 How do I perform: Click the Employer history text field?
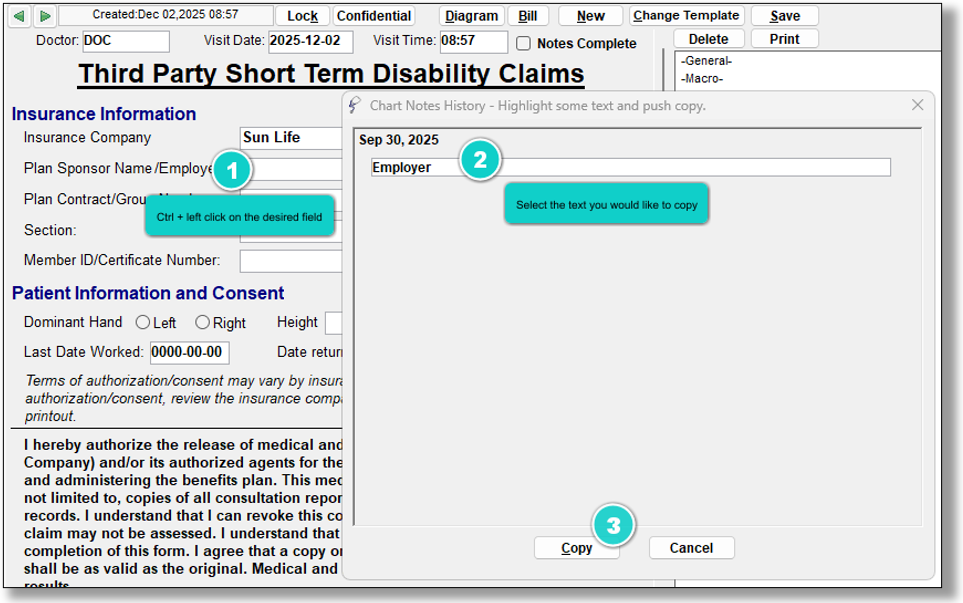(630, 167)
